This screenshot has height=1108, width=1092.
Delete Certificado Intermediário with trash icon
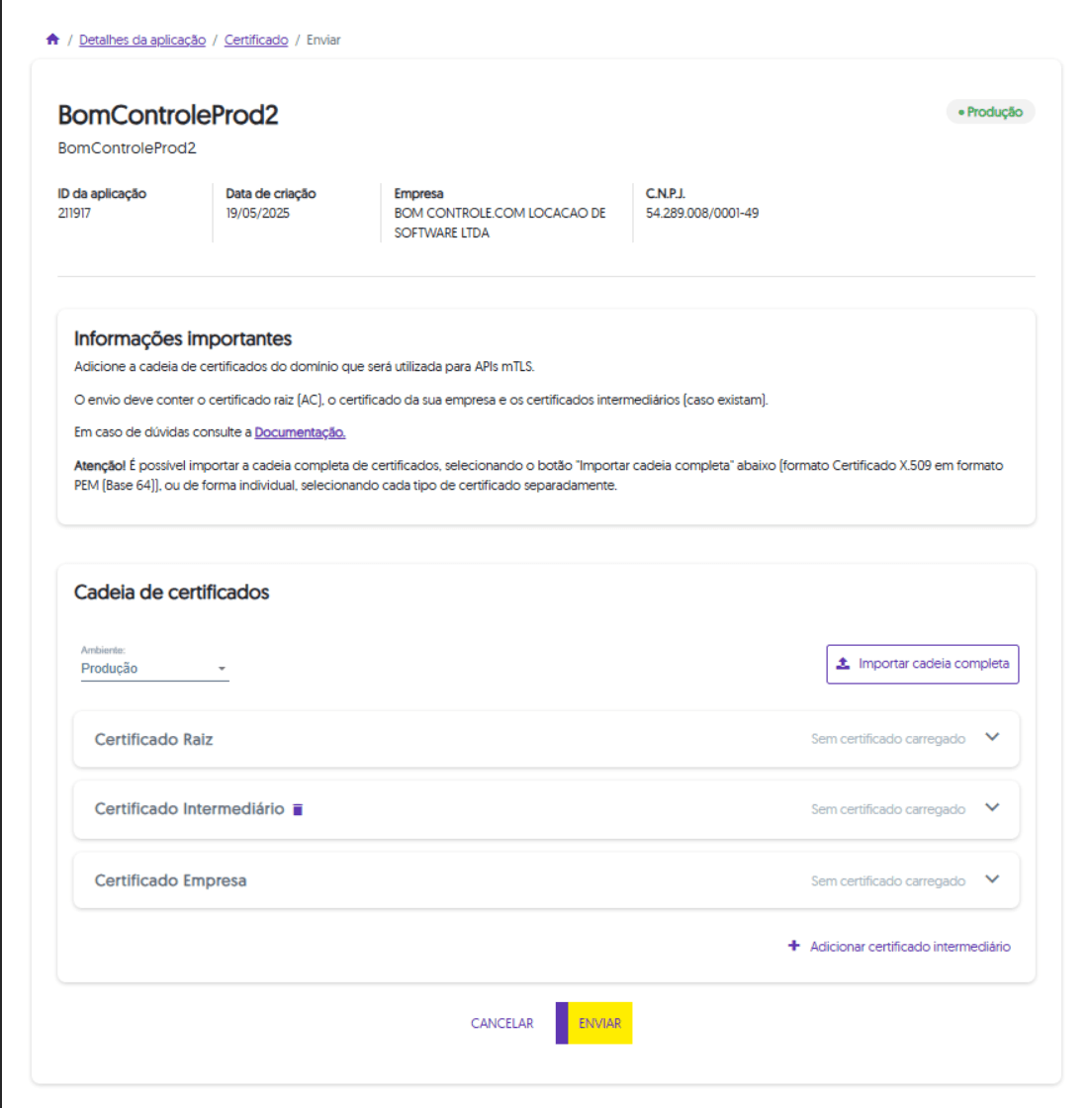298,810
